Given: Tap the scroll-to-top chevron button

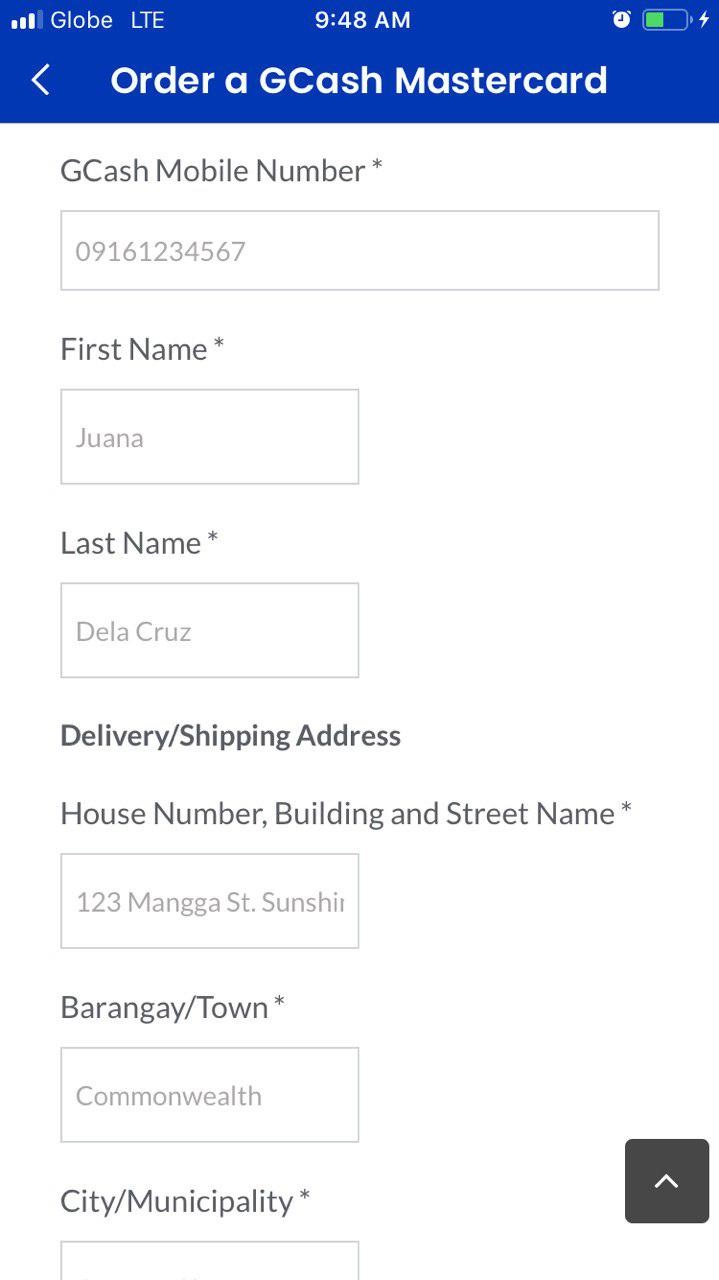Looking at the screenshot, I should tap(667, 1181).
